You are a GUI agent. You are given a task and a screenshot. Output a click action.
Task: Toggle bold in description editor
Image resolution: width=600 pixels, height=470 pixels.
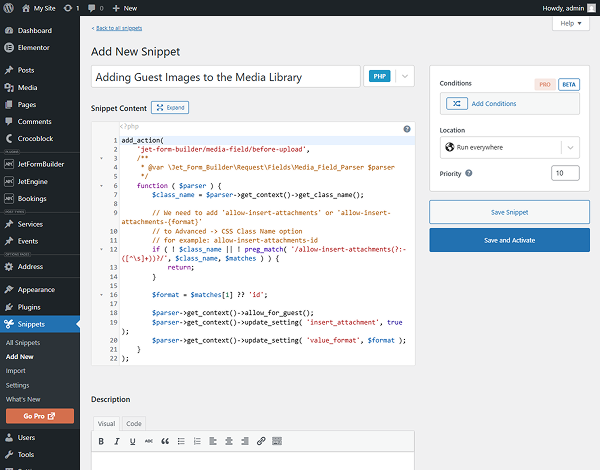tap(101, 441)
